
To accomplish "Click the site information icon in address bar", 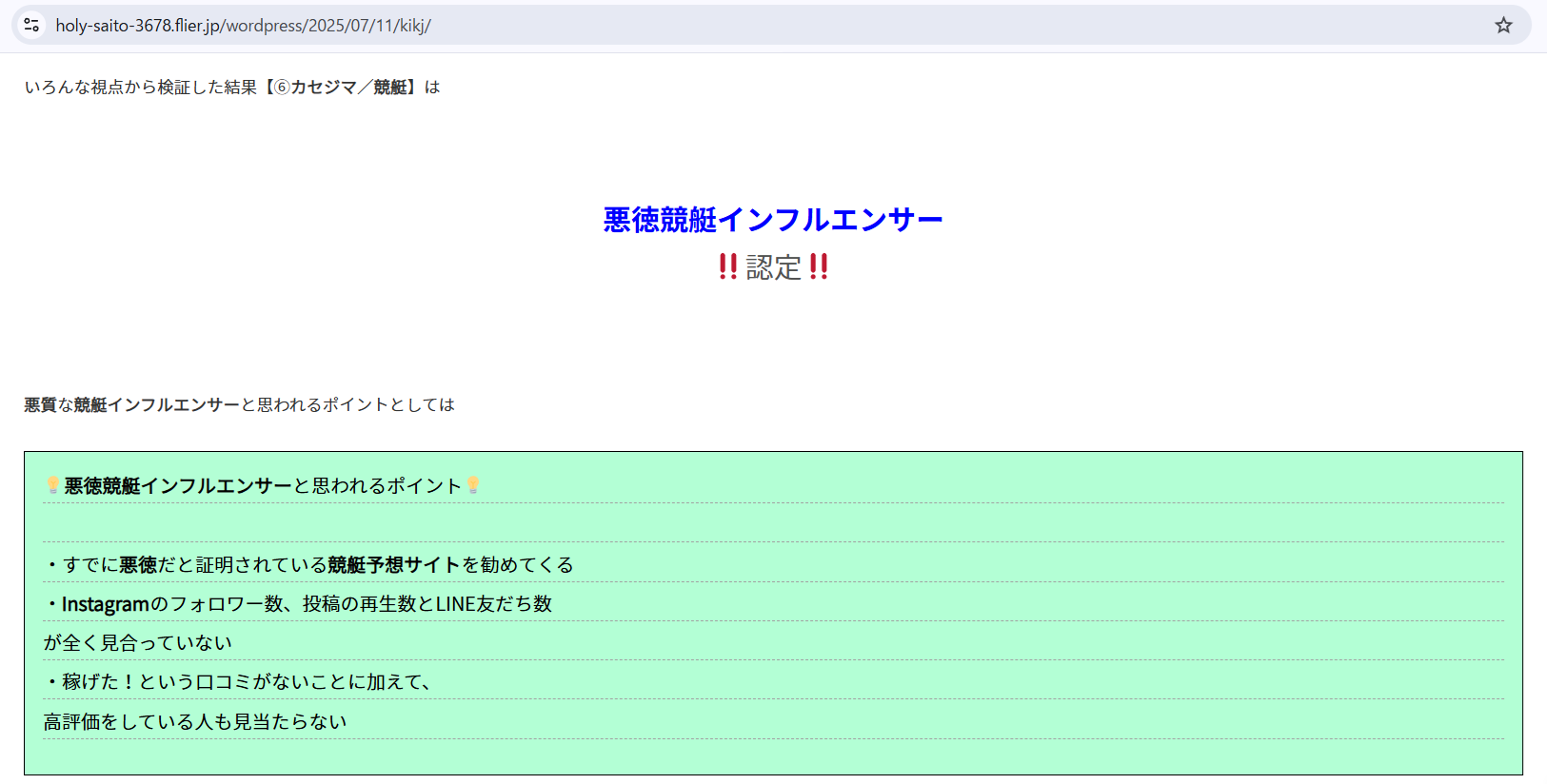I will pyautogui.click(x=31, y=26).
